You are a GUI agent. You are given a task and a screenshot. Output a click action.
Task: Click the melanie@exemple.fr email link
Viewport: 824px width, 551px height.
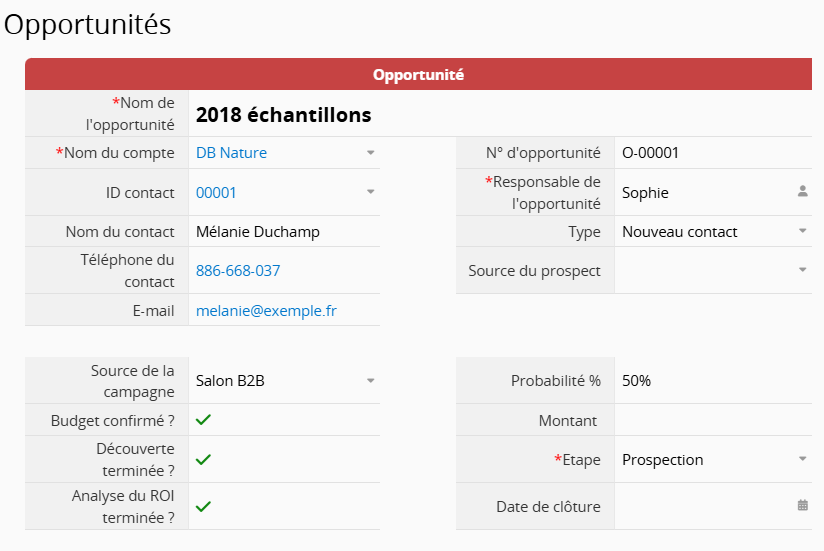(x=266, y=310)
